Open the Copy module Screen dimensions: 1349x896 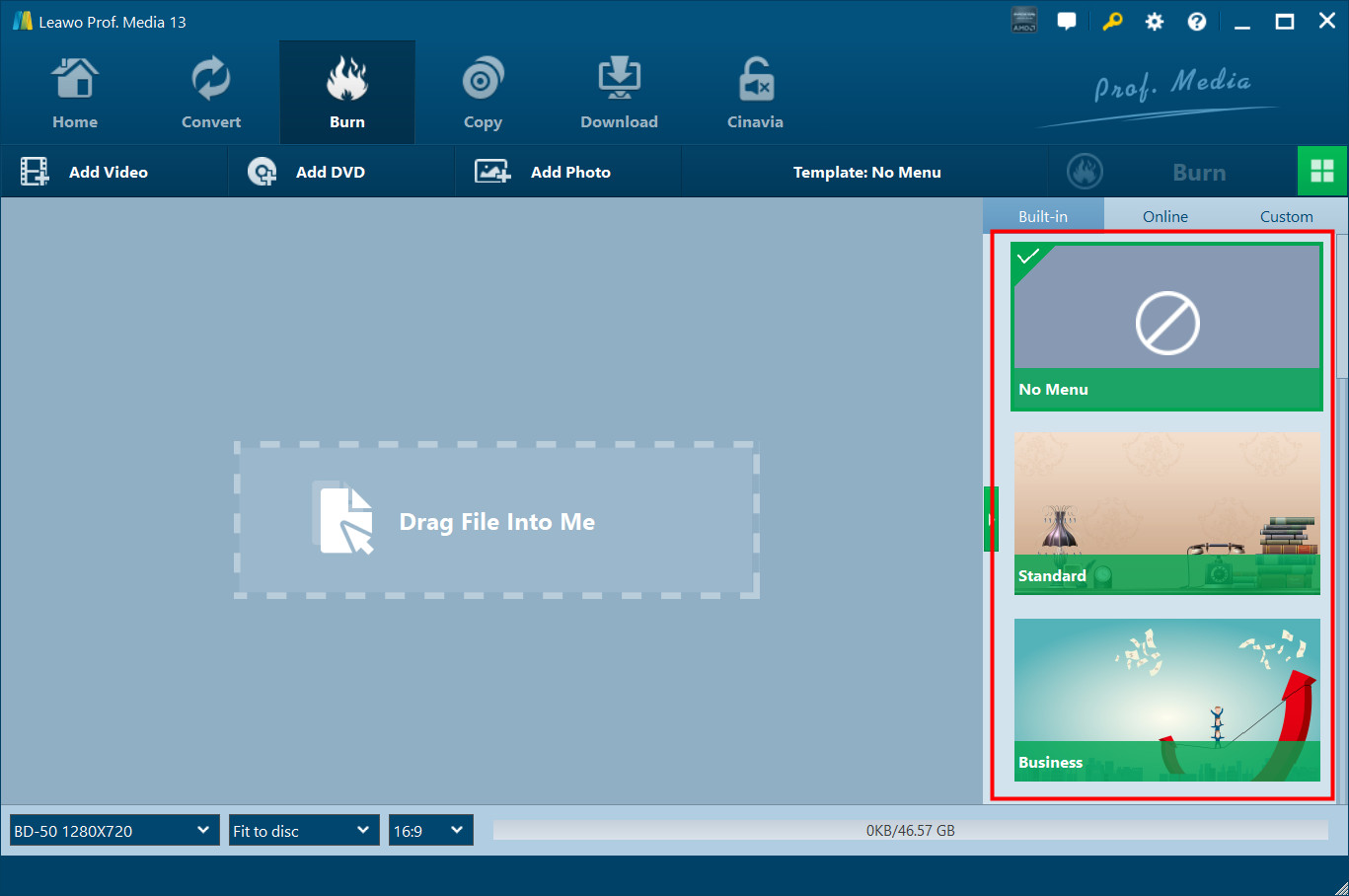[483, 94]
